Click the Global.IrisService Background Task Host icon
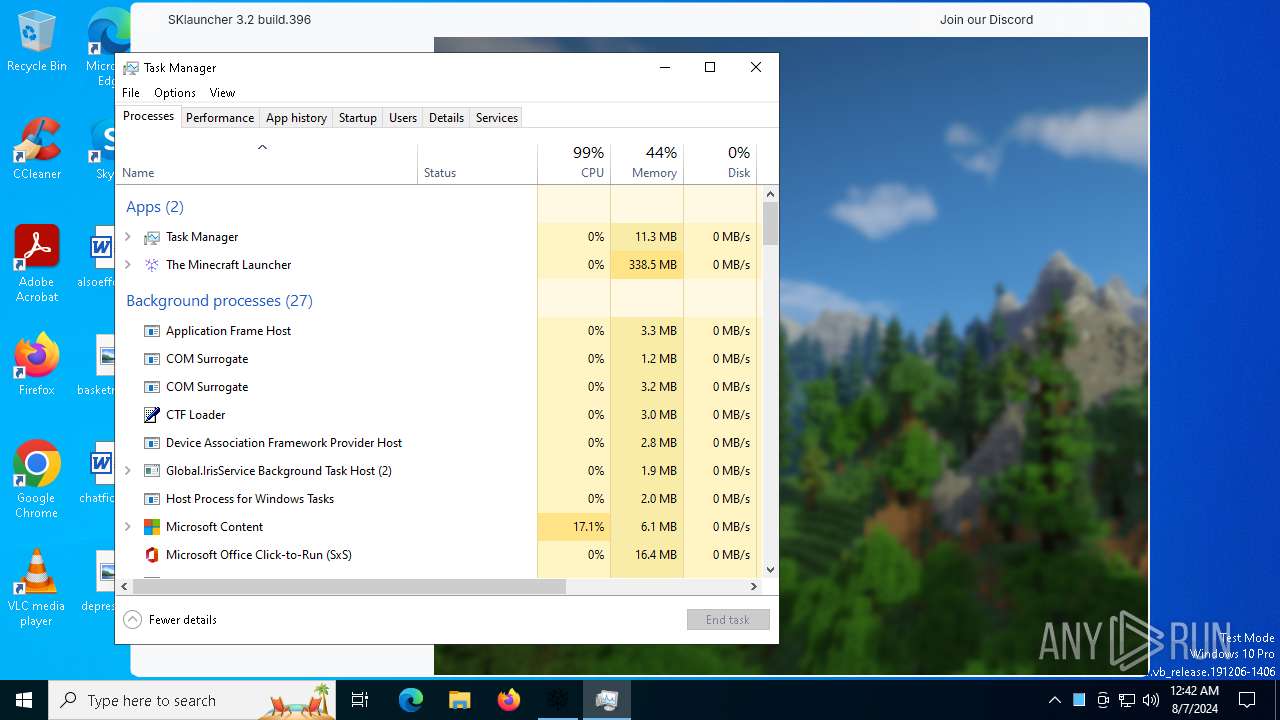This screenshot has height=720, width=1280. (152, 471)
